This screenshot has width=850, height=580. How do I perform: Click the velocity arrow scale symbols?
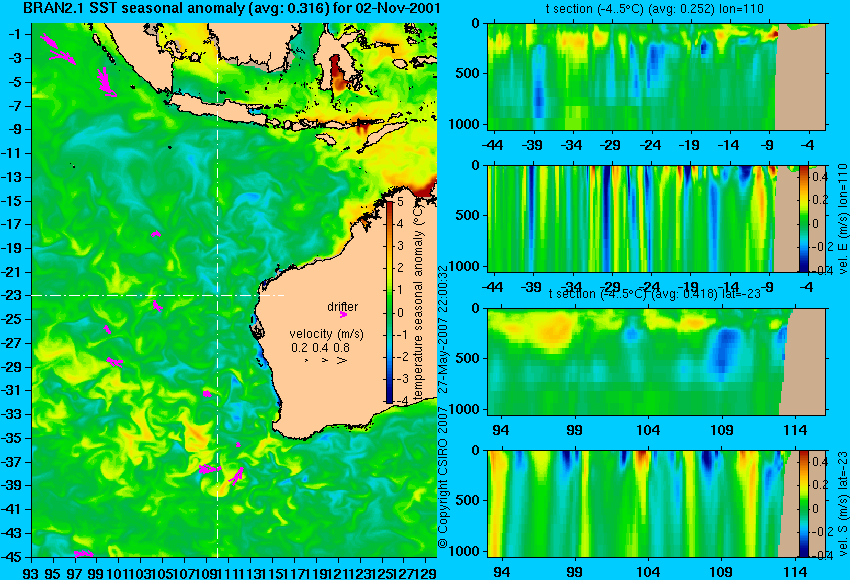[x=325, y=360]
